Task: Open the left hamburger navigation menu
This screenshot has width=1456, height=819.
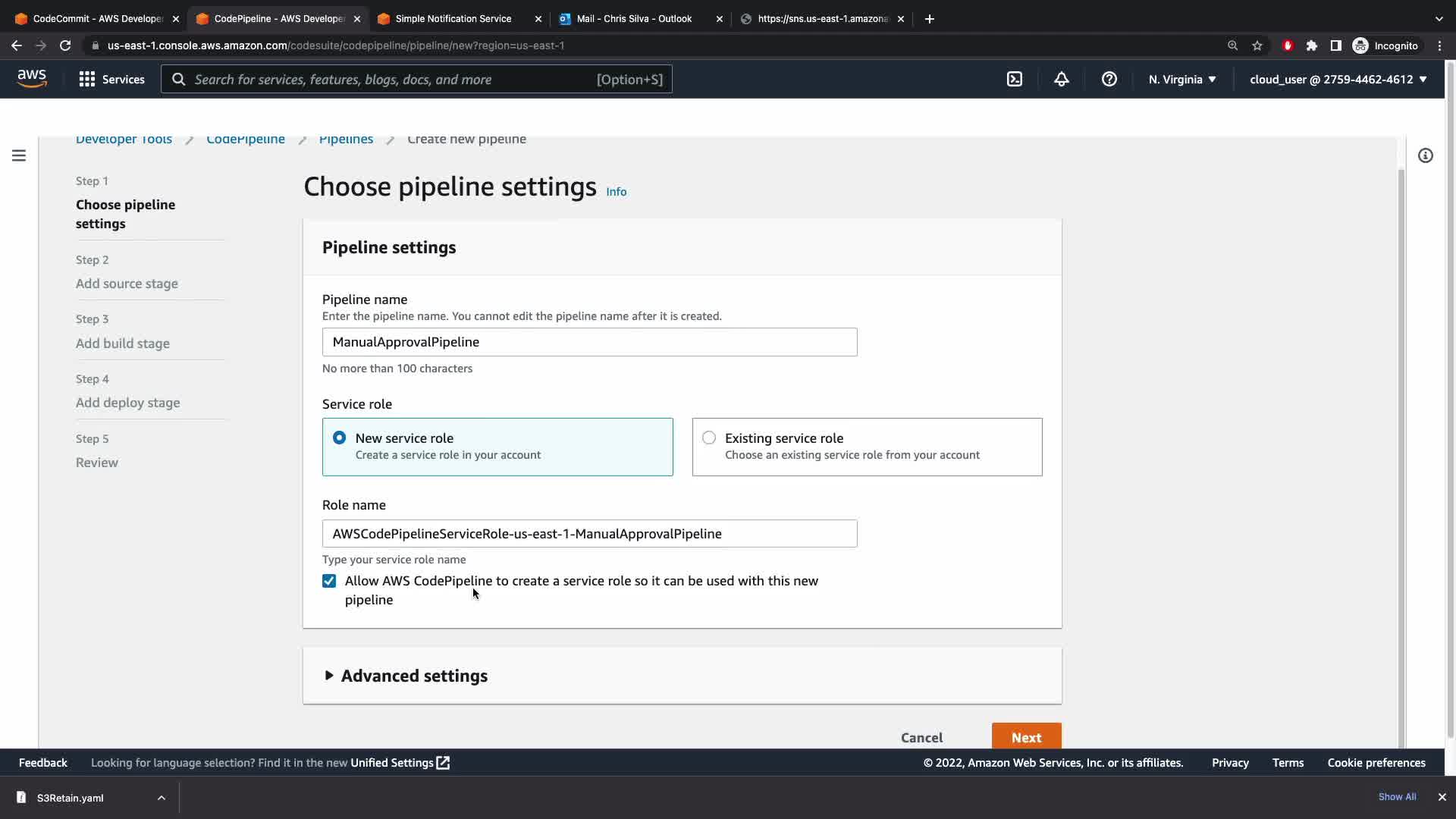Action: pos(19,155)
